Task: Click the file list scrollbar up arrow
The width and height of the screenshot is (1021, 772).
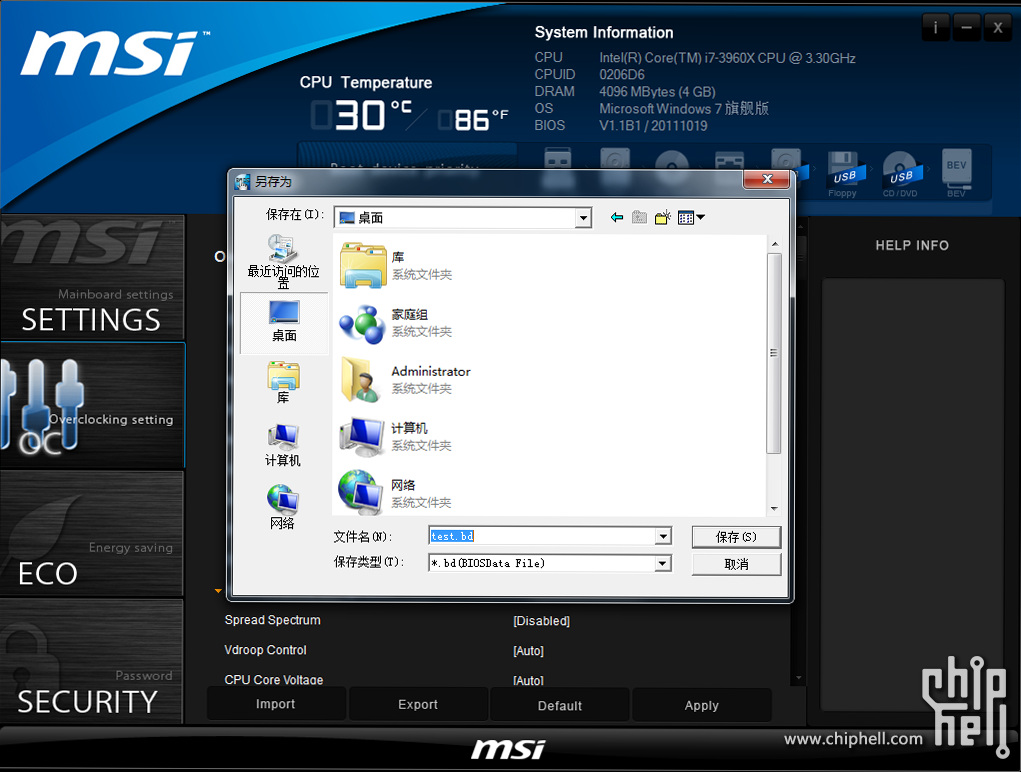Action: (774, 244)
